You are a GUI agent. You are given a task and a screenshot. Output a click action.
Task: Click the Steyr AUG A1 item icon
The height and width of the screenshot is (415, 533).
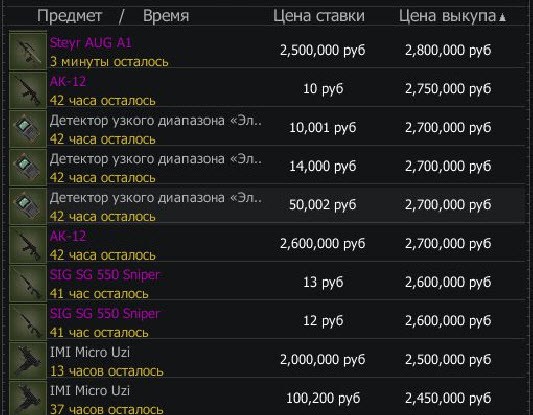[28, 51]
